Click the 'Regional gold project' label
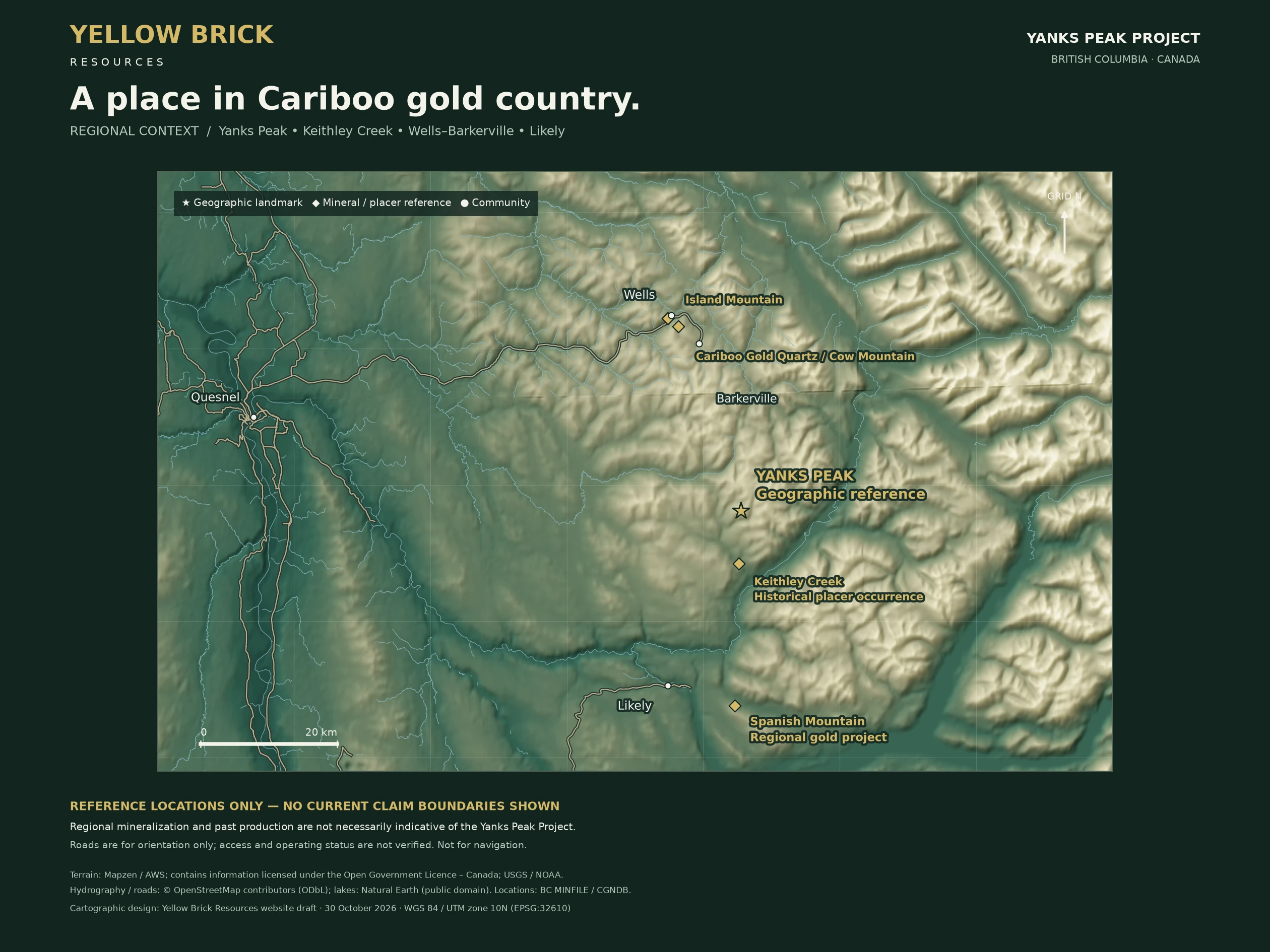This screenshot has height=952, width=1270. 819,737
